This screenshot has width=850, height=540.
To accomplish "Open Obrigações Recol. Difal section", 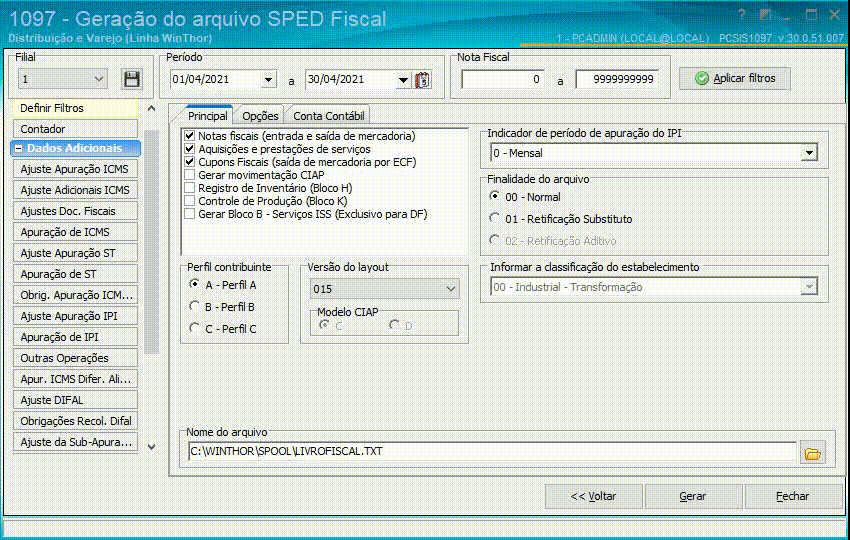I will tap(75, 421).
